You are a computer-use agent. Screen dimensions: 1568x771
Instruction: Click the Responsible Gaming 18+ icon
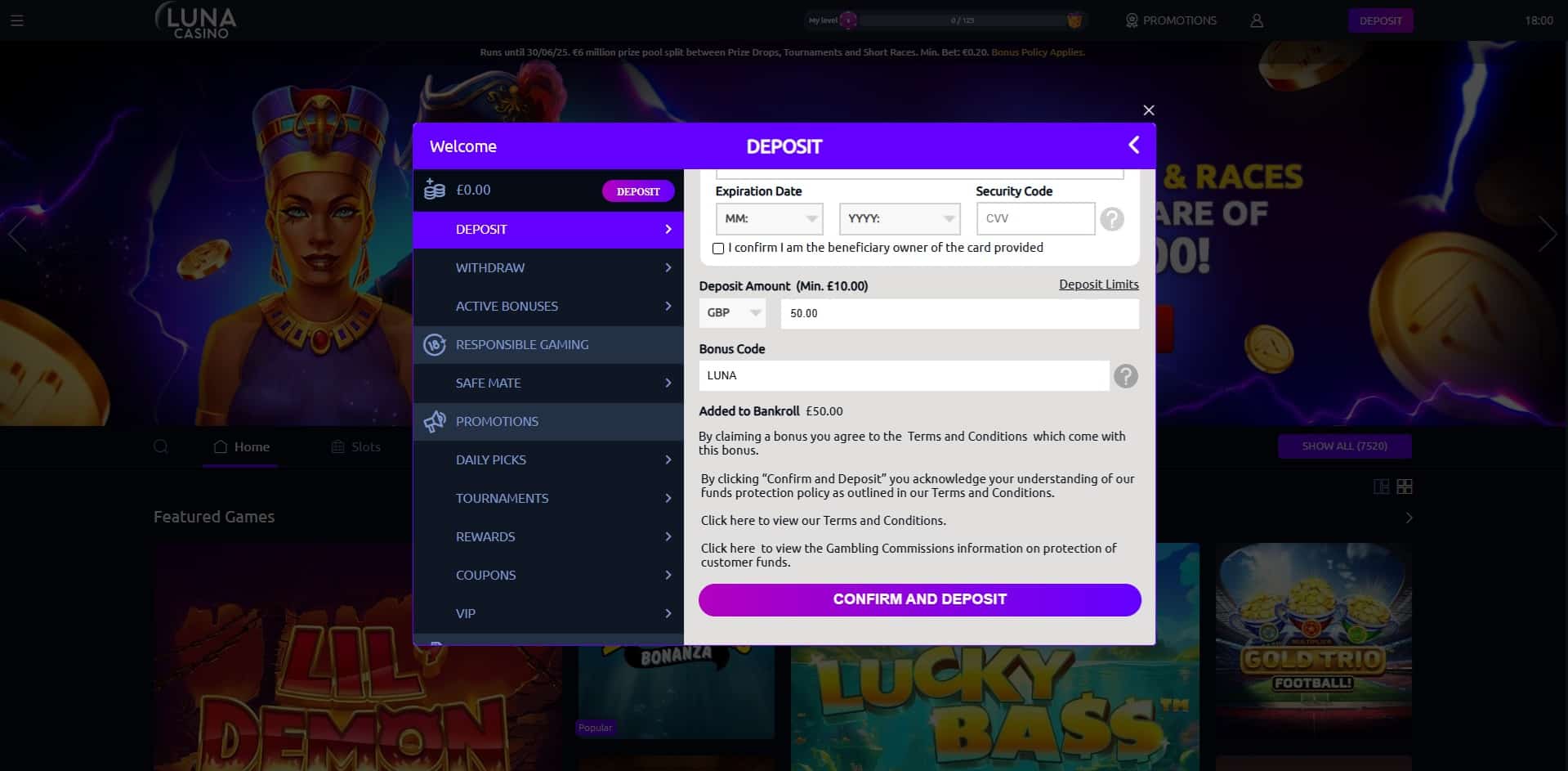click(435, 344)
